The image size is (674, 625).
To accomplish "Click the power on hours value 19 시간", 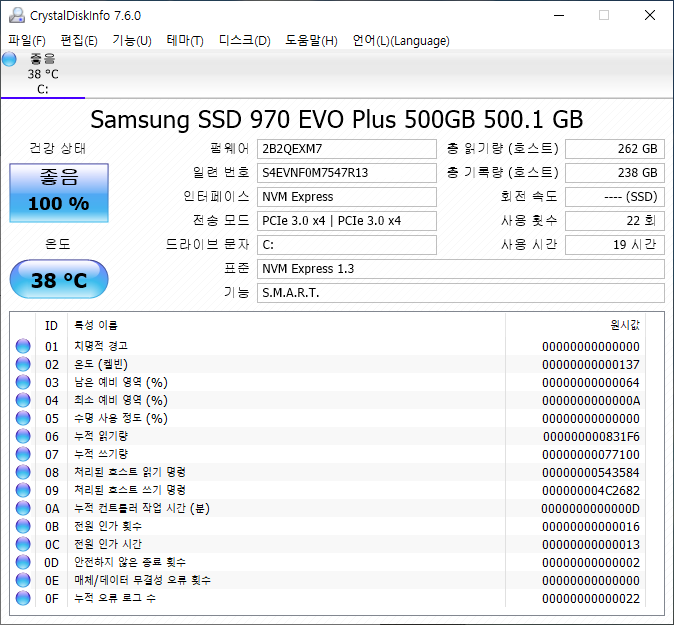I will click(x=615, y=245).
